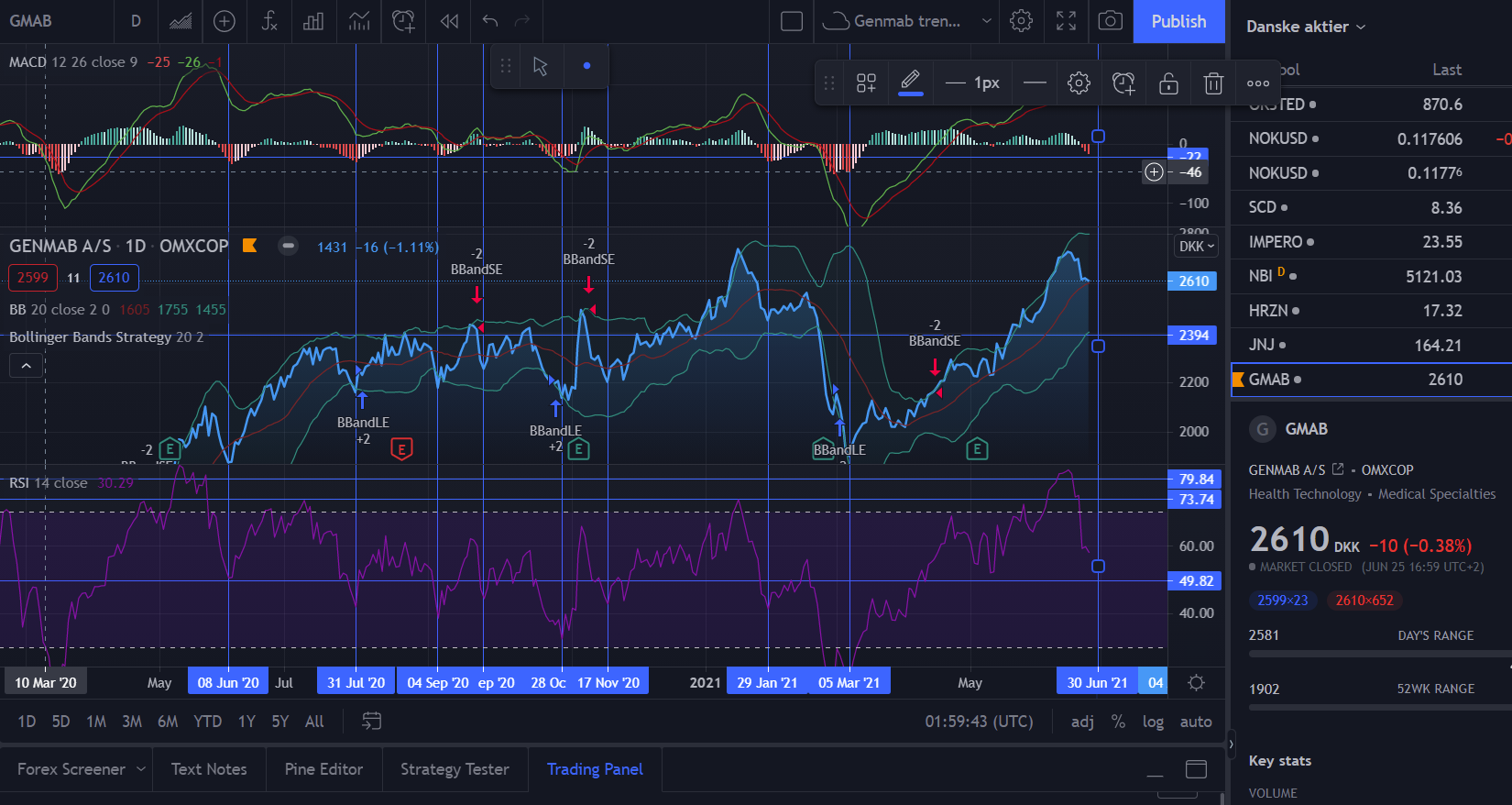This screenshot has width=1512, height=805.
Task: Click the Compare or add symbol icon
Action: click(225, 21)
